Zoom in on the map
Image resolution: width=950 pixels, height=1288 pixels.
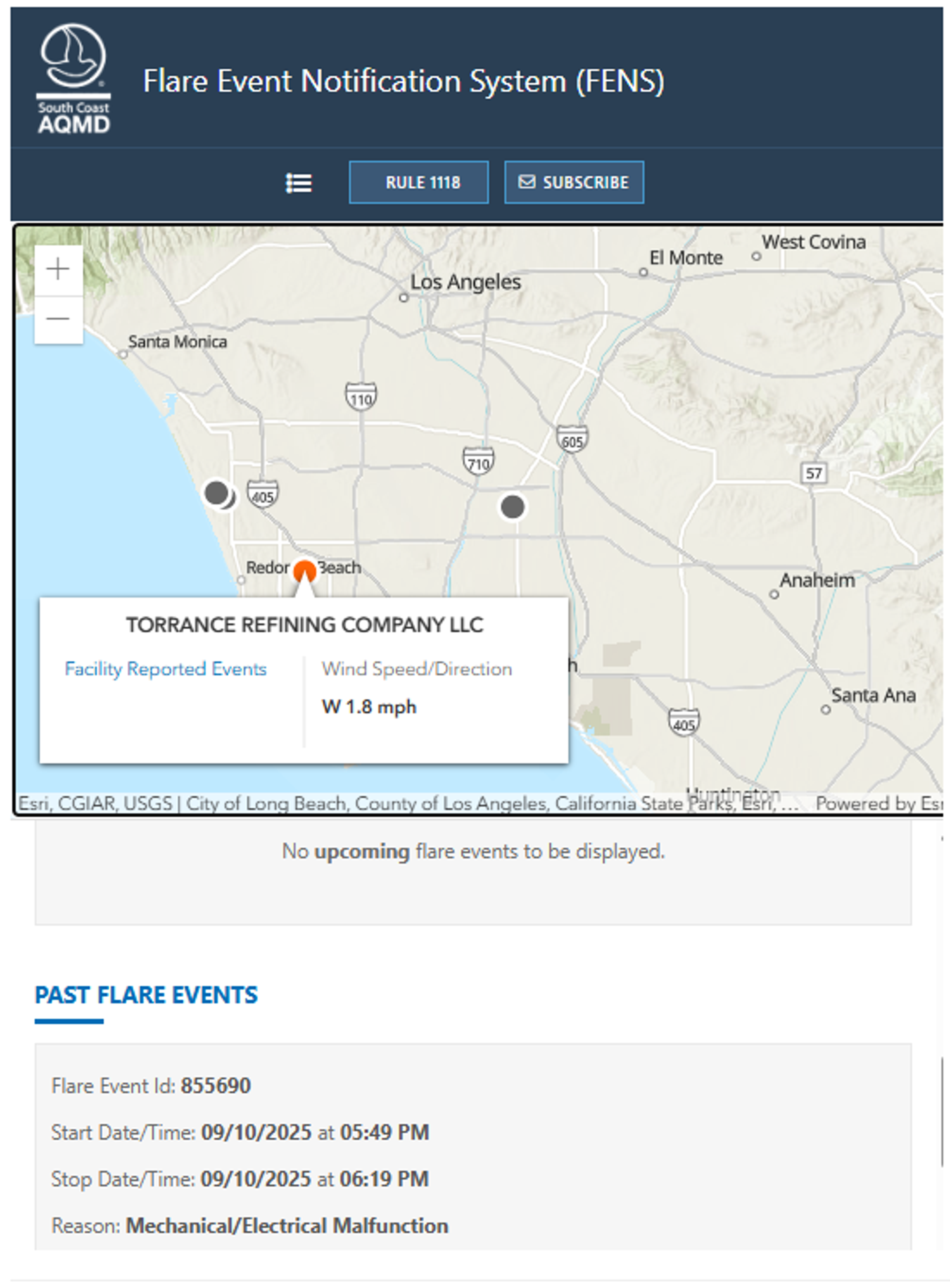[58, 269]
